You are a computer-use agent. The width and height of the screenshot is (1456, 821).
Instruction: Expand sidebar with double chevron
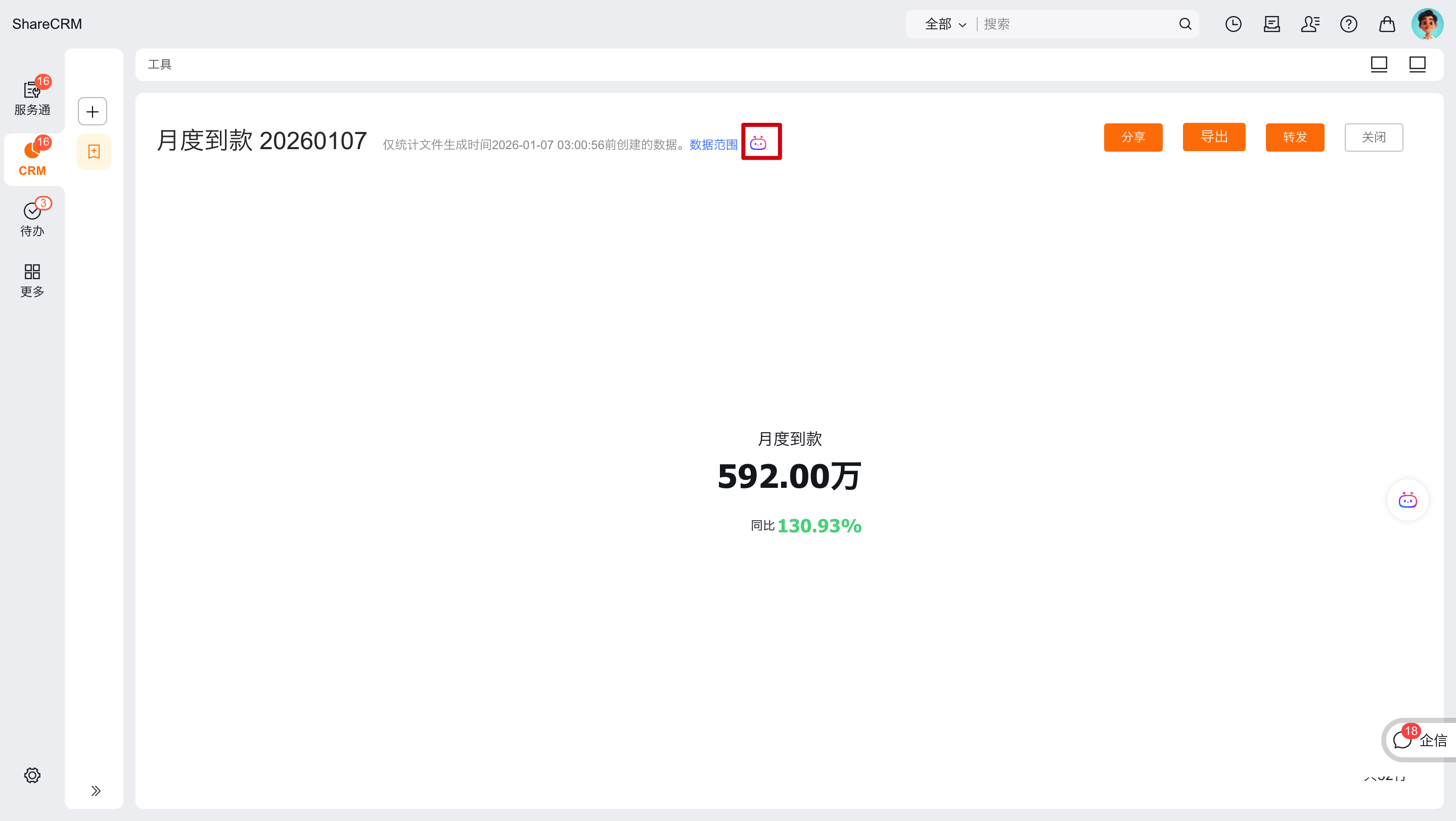coord(96,791)
